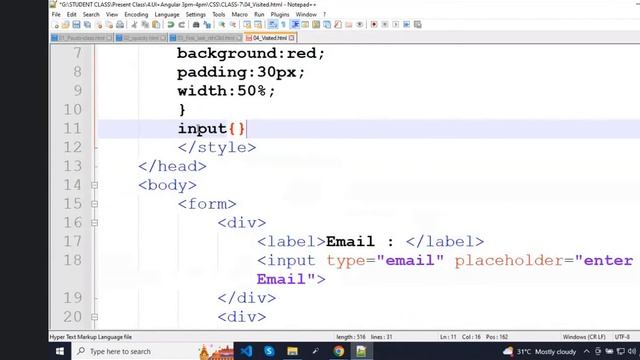
Task: Click the Replace toolbar icon
Action: pyautogui.click(x=207, y=24)
